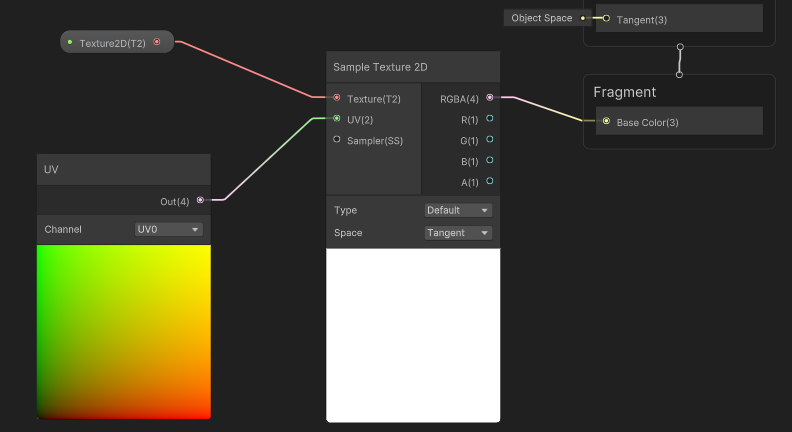Click the Object Space label
Viewport: 792px width, 432px height.
pos(541,18)
